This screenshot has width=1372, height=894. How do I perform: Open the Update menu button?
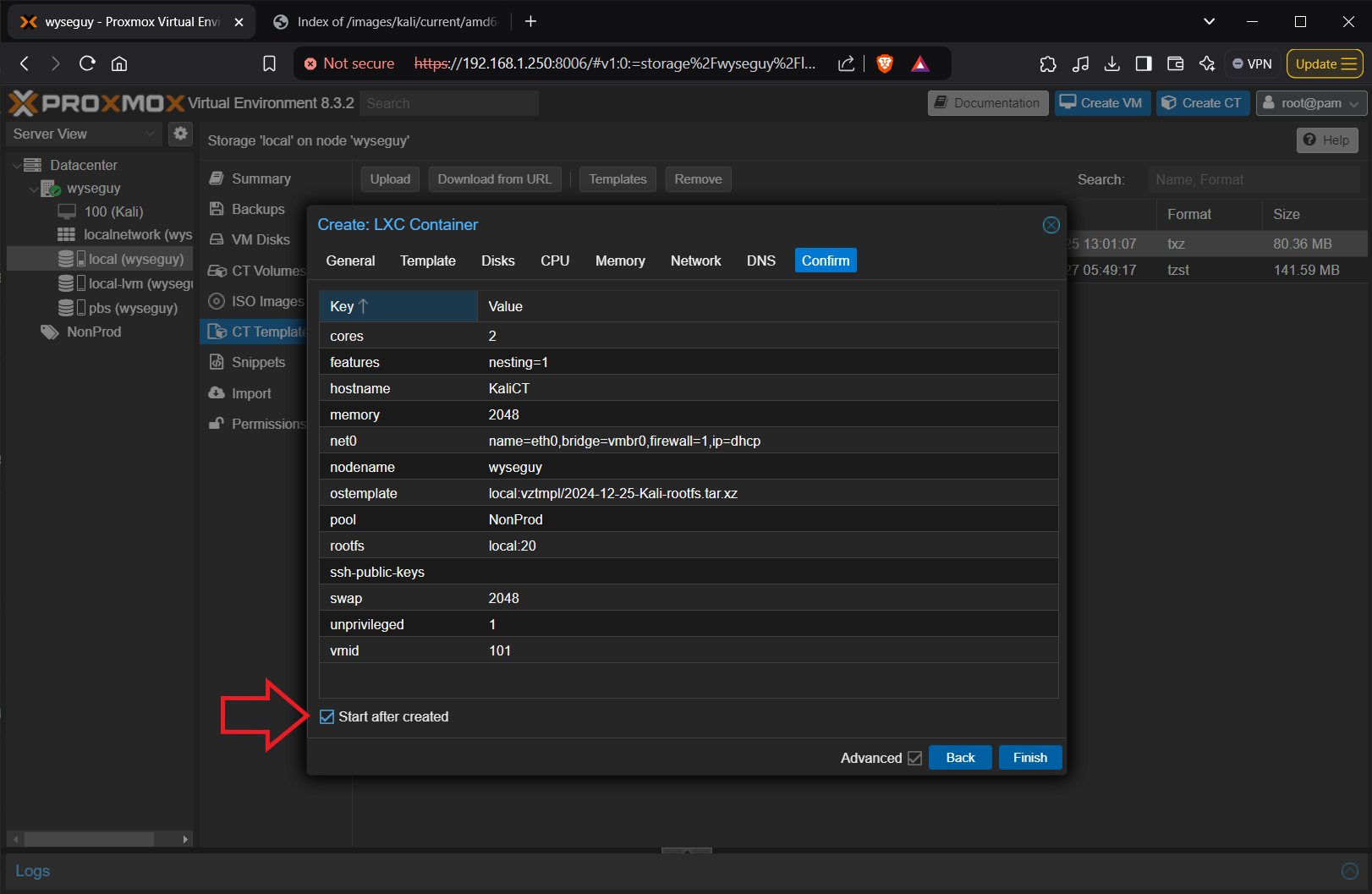click(x=1325, y=63)
